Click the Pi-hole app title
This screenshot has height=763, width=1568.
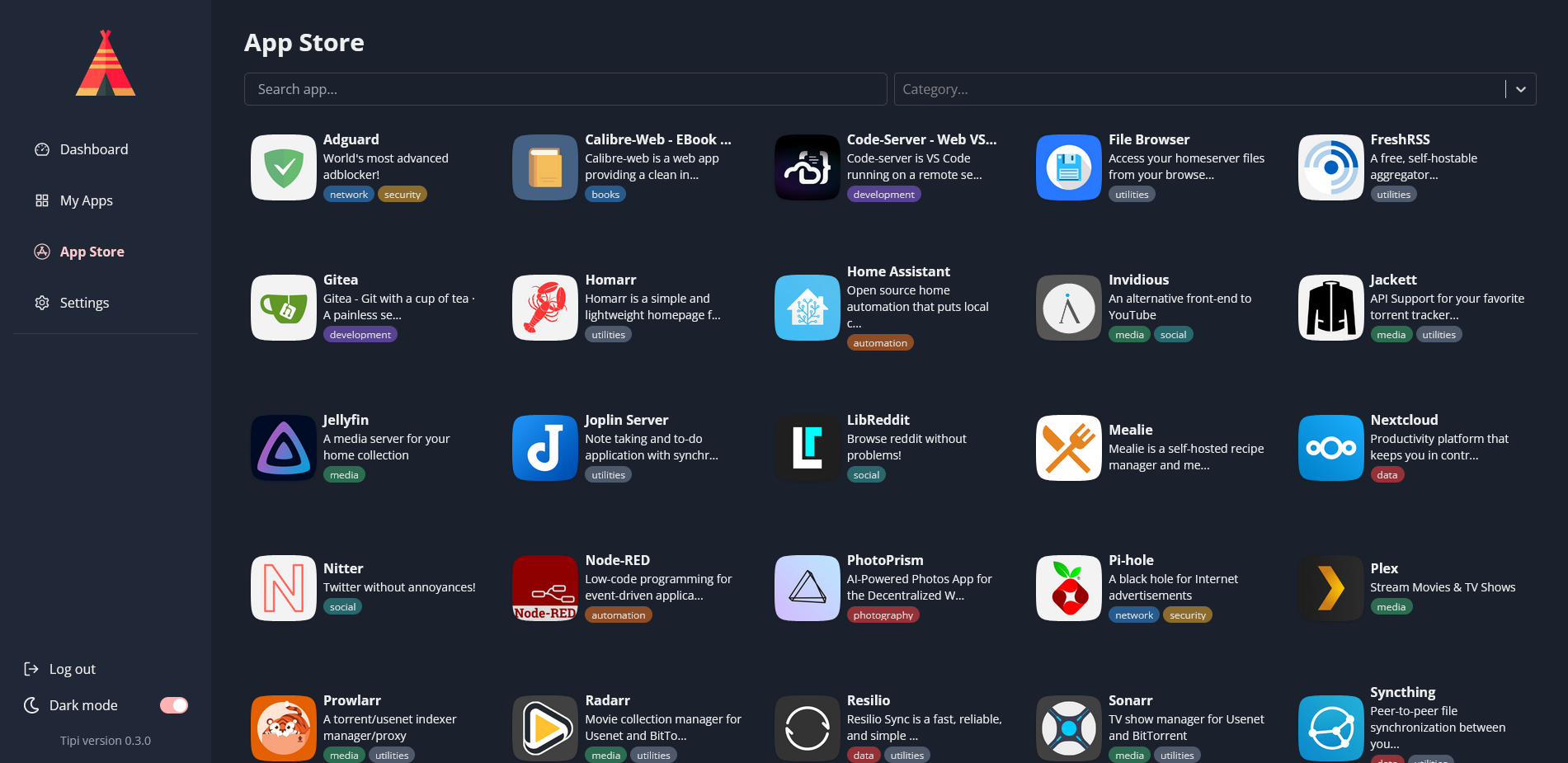1131,560
